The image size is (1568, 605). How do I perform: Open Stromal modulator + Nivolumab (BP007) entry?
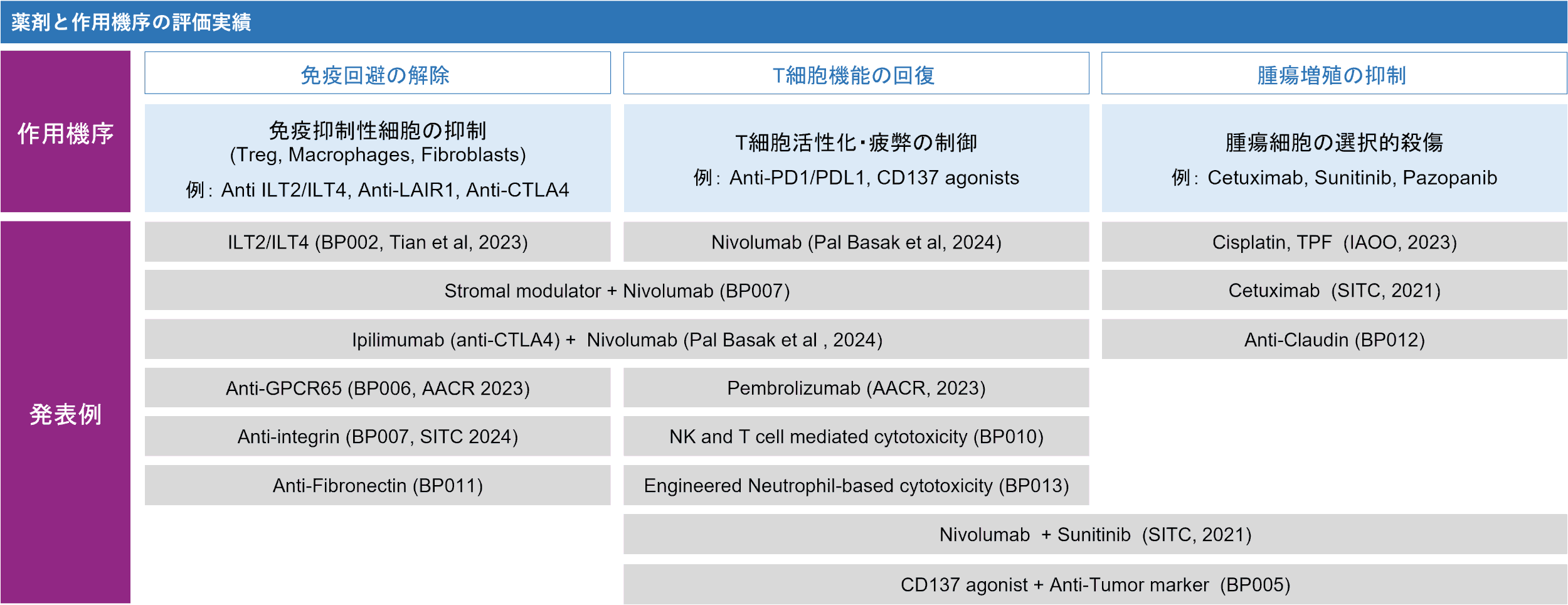tap(617, 291)
